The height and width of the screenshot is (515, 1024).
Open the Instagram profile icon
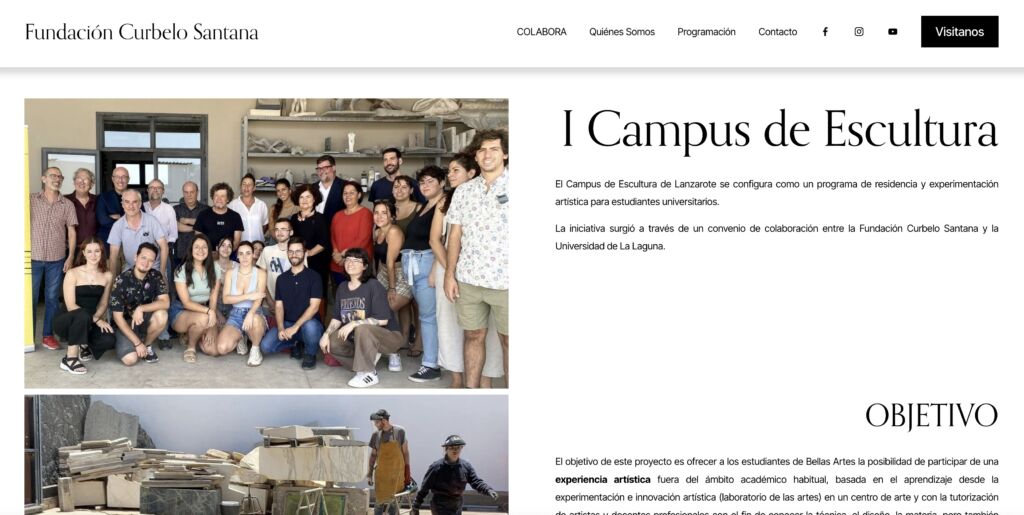coord(859,31)
